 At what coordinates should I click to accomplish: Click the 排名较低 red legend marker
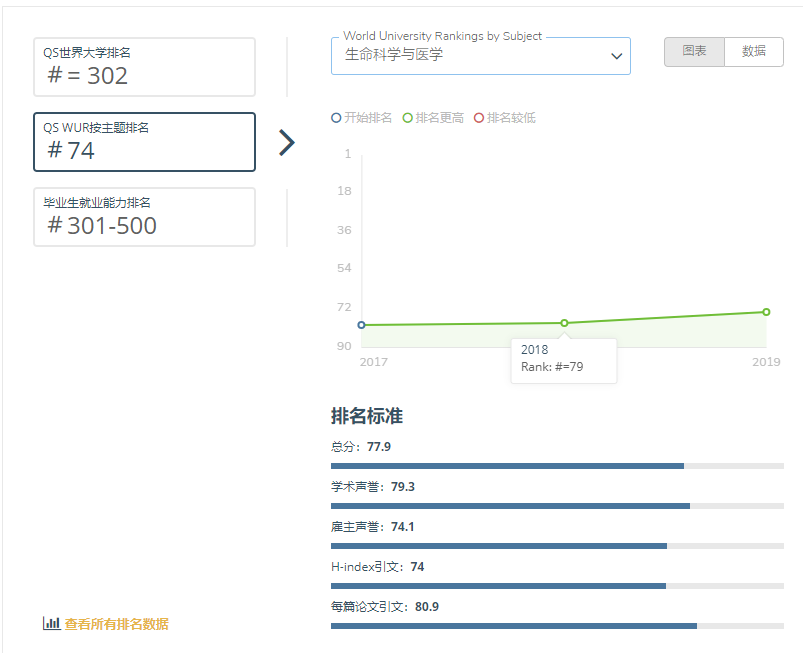click(x=479, y=118)
